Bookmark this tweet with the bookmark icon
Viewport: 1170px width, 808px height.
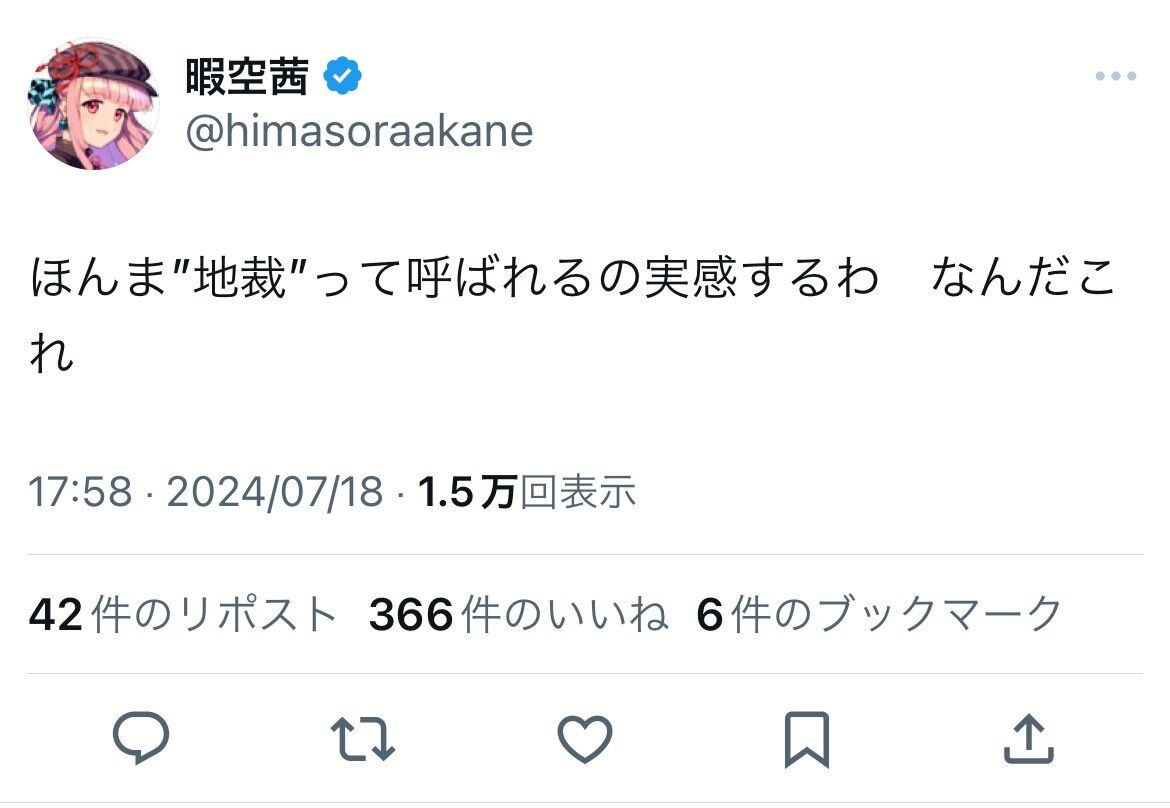pos(806,739)
